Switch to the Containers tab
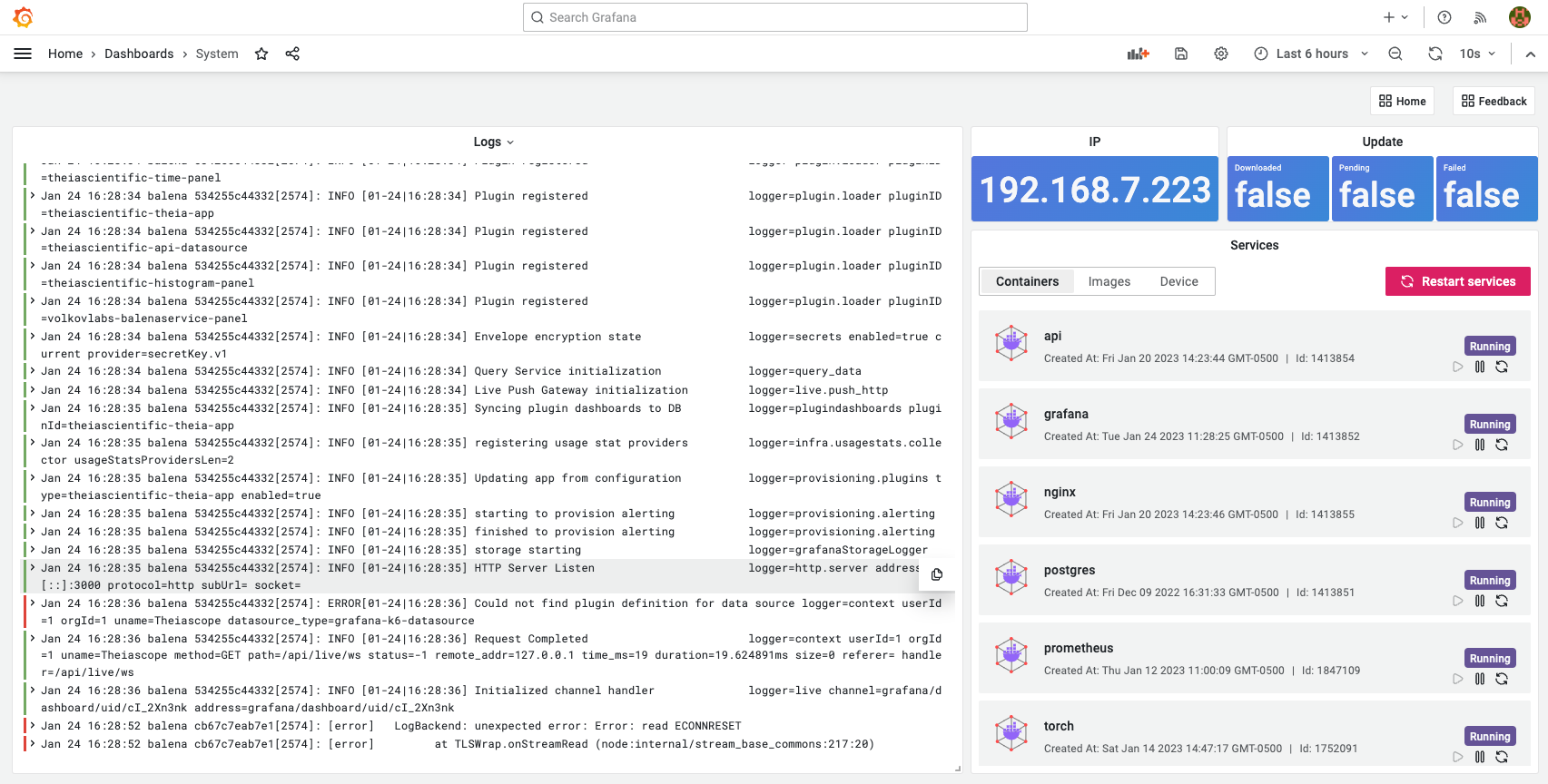The image size is (1548, 784). click(x=1027, y=281)
